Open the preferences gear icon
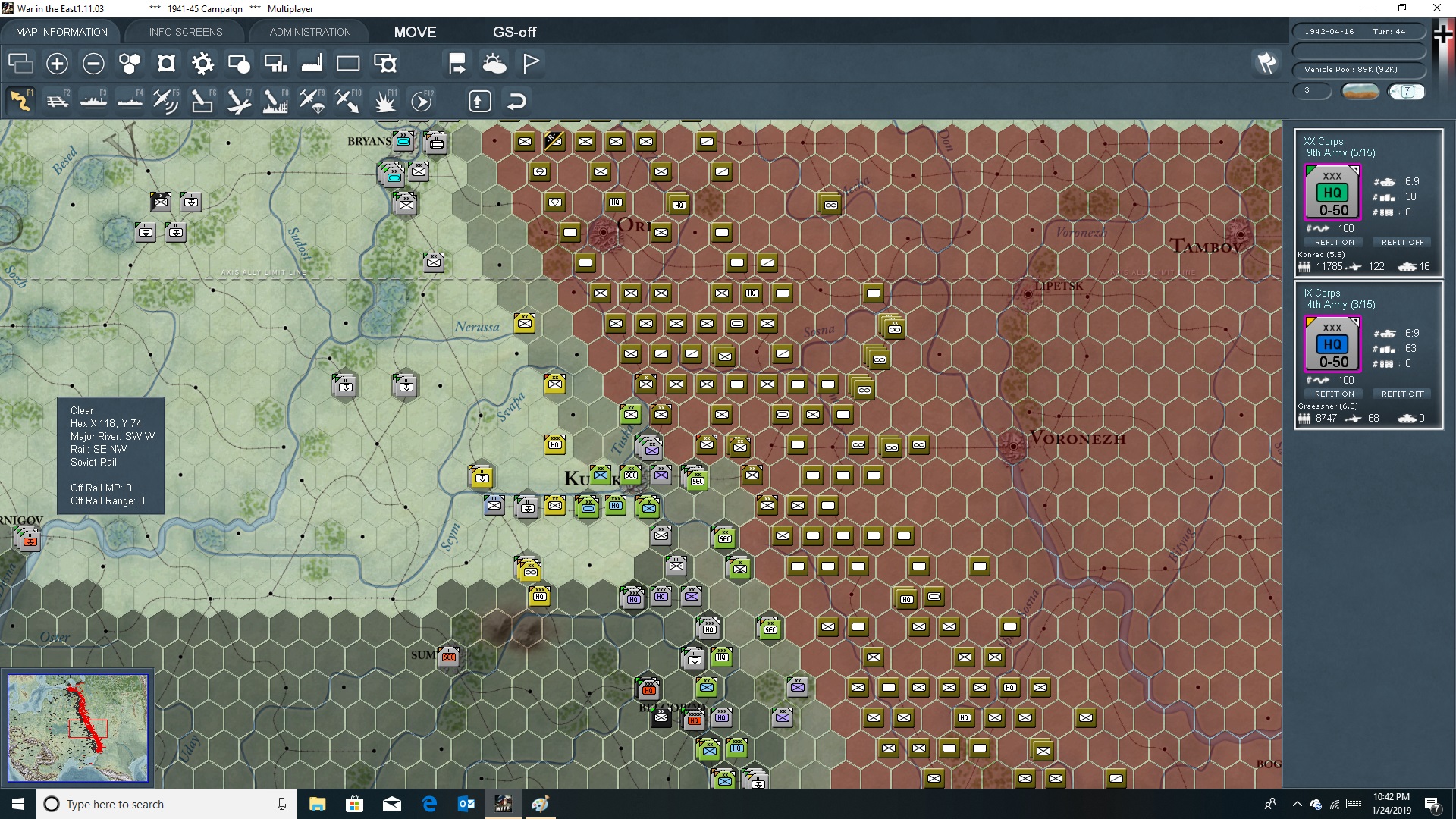The width and height of the screenshot is (1456, 819). [x=202, y=64]
